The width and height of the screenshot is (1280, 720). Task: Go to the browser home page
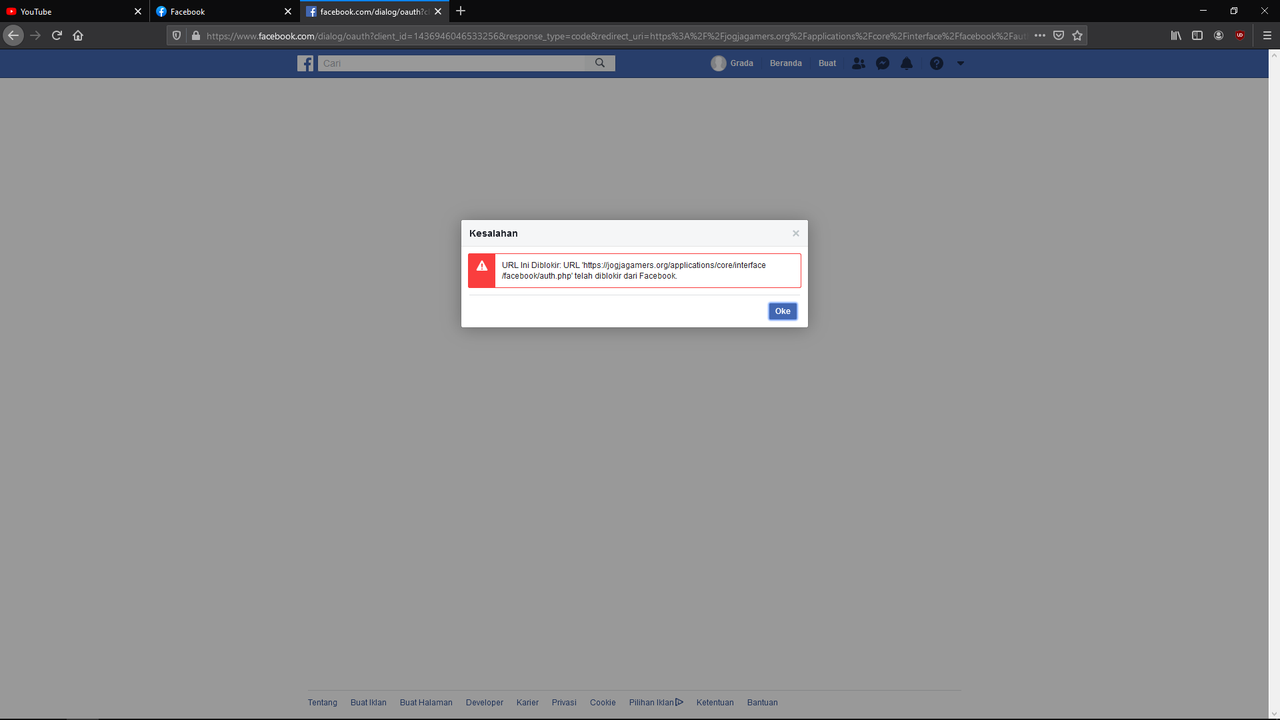coord(78,35)
